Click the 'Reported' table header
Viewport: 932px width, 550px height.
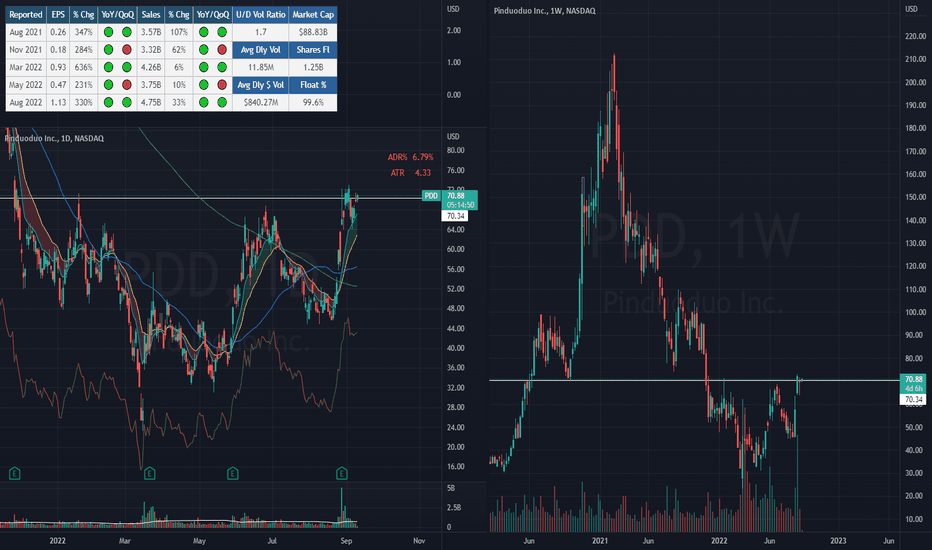(x=26, y=15)
